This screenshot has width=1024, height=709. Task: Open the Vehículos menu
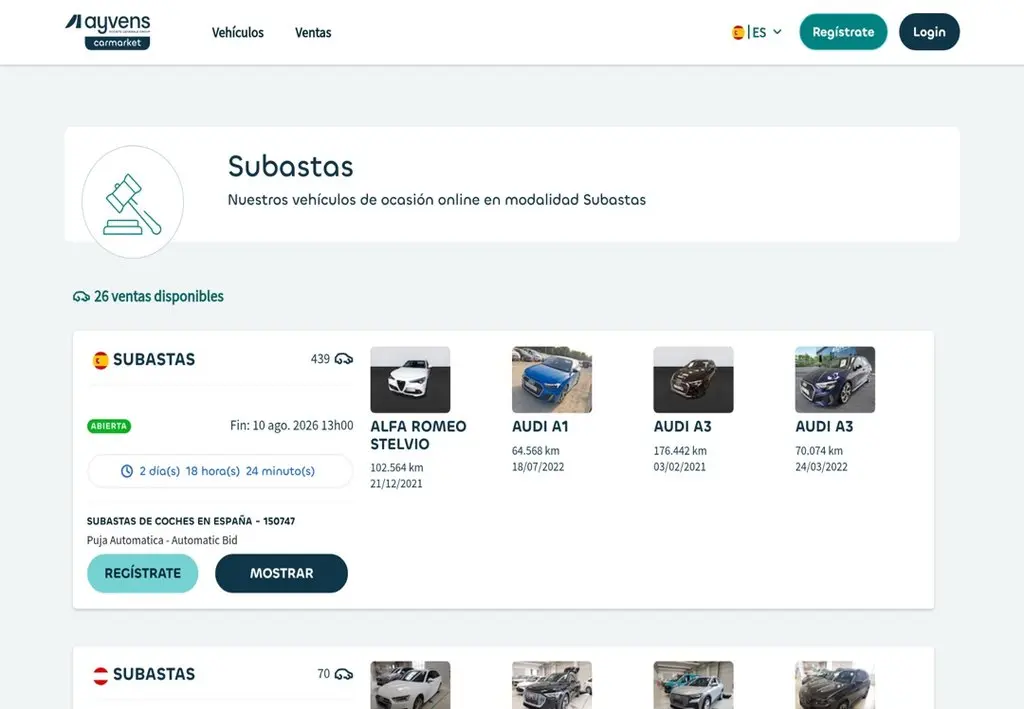pyautogui.click(x=238, y=32)
